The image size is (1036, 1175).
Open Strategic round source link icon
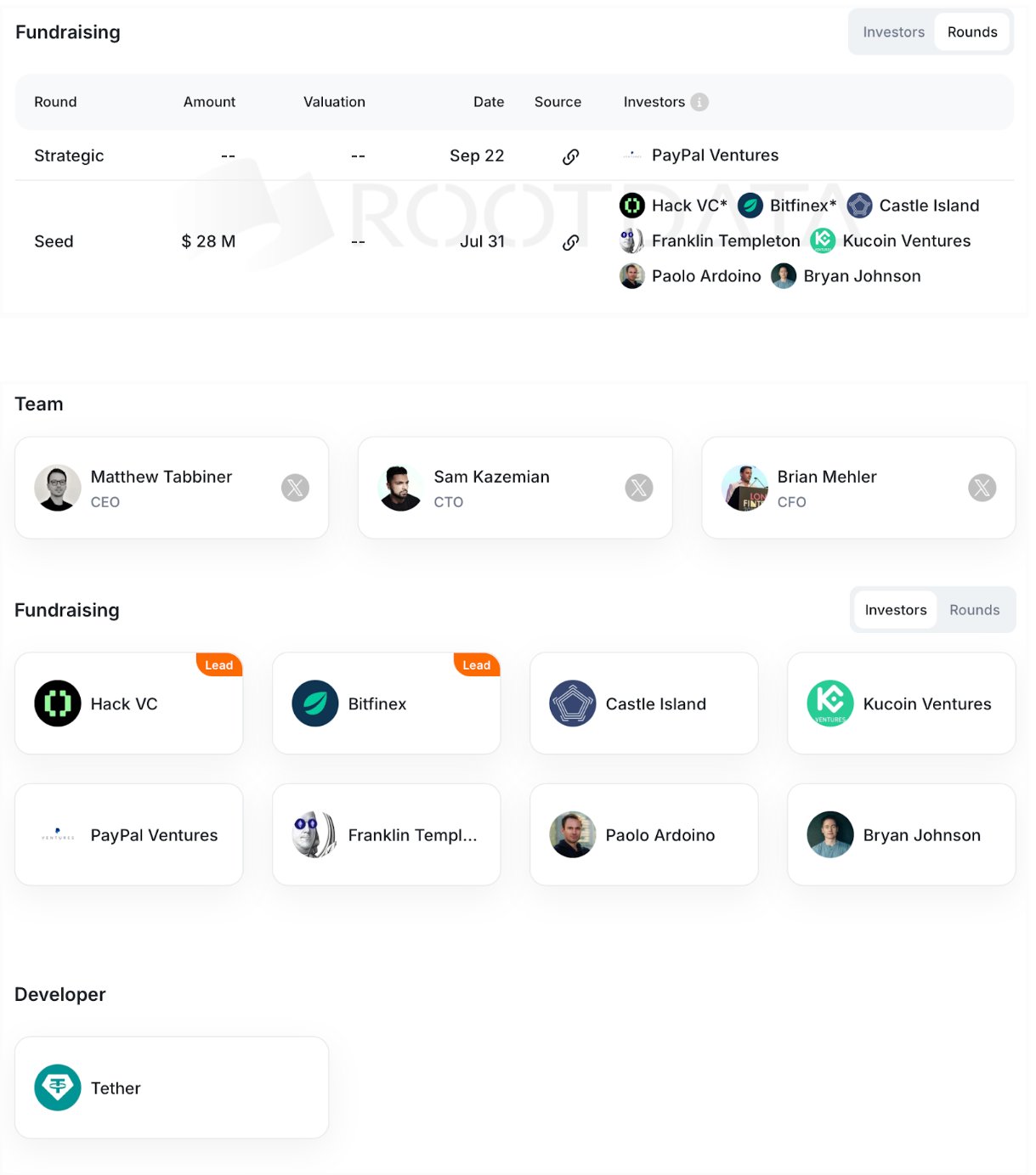(571, 156)
